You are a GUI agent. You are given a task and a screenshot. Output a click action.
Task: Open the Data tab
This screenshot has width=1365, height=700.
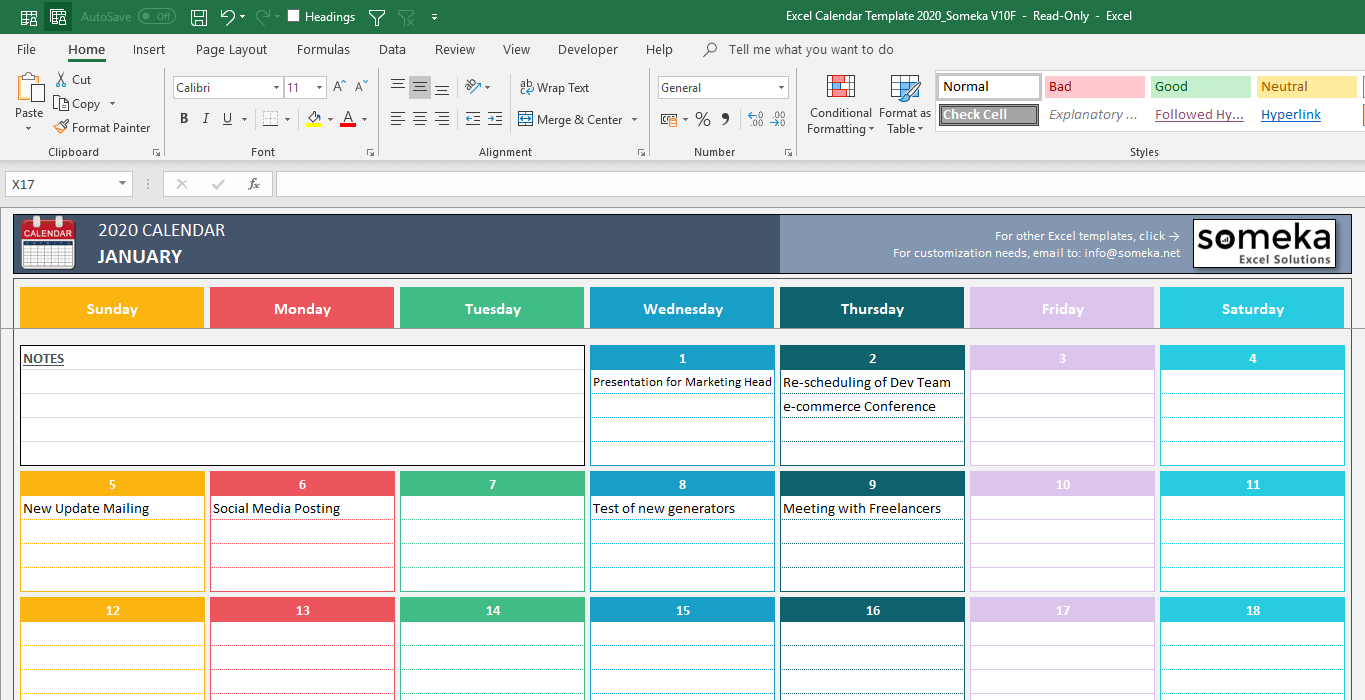point(392,49)
